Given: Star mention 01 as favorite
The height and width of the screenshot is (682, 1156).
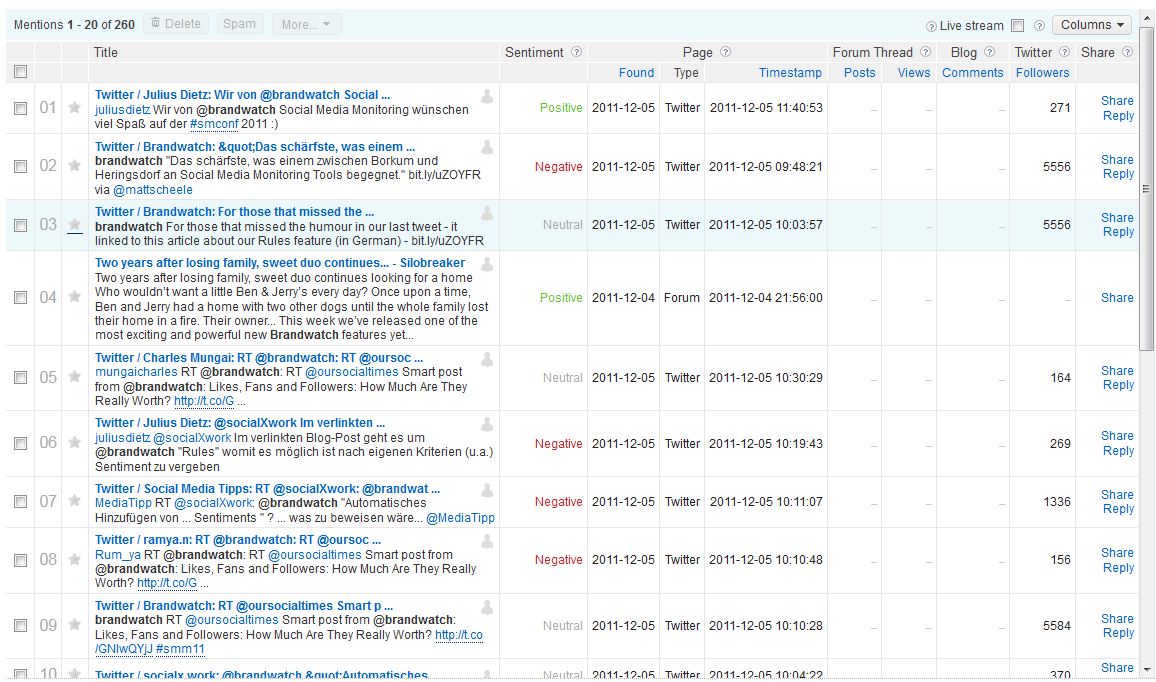Looking at the screenshot, I should click(74, 108).
